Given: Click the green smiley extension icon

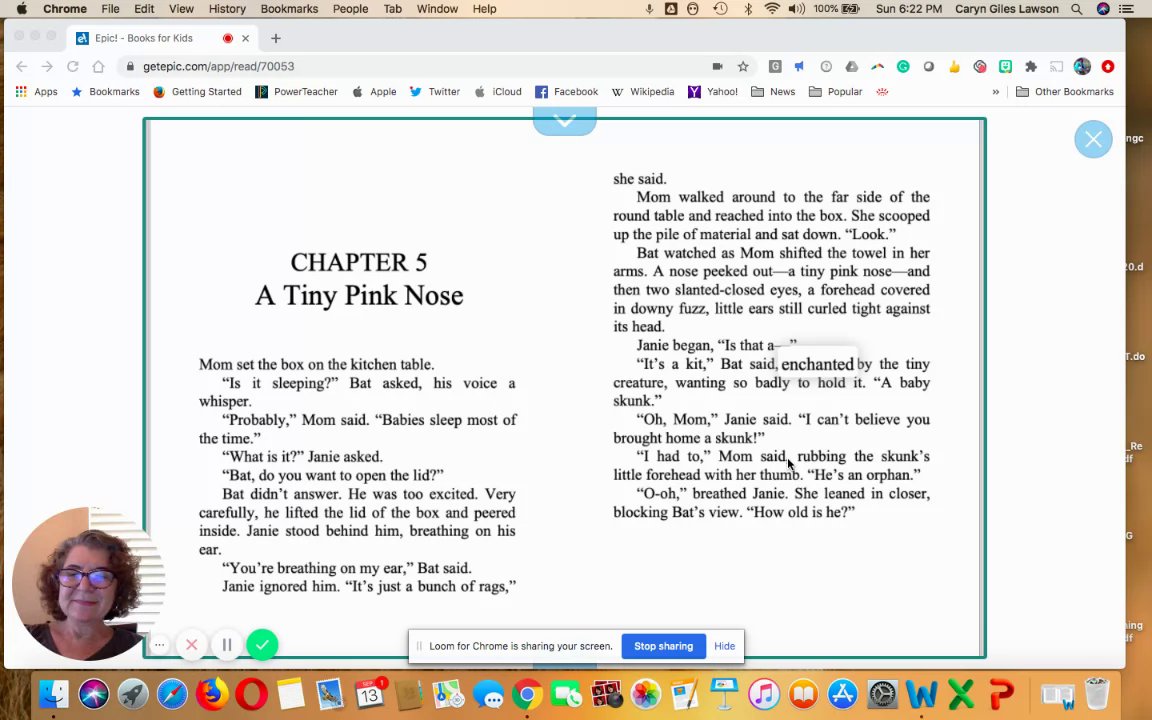Looking at the screenshot, I should pos(1005,66).
